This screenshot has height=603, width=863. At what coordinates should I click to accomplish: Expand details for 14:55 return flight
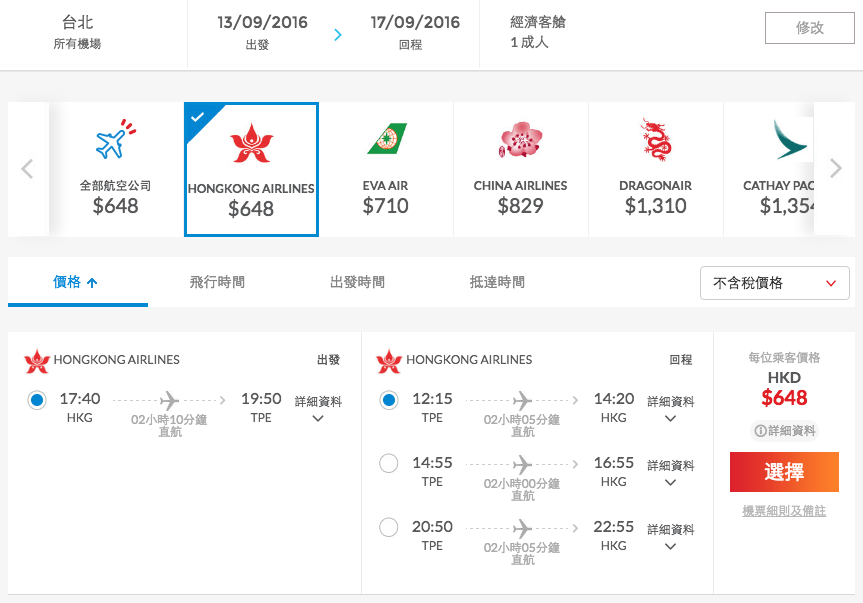pos(670,473)
